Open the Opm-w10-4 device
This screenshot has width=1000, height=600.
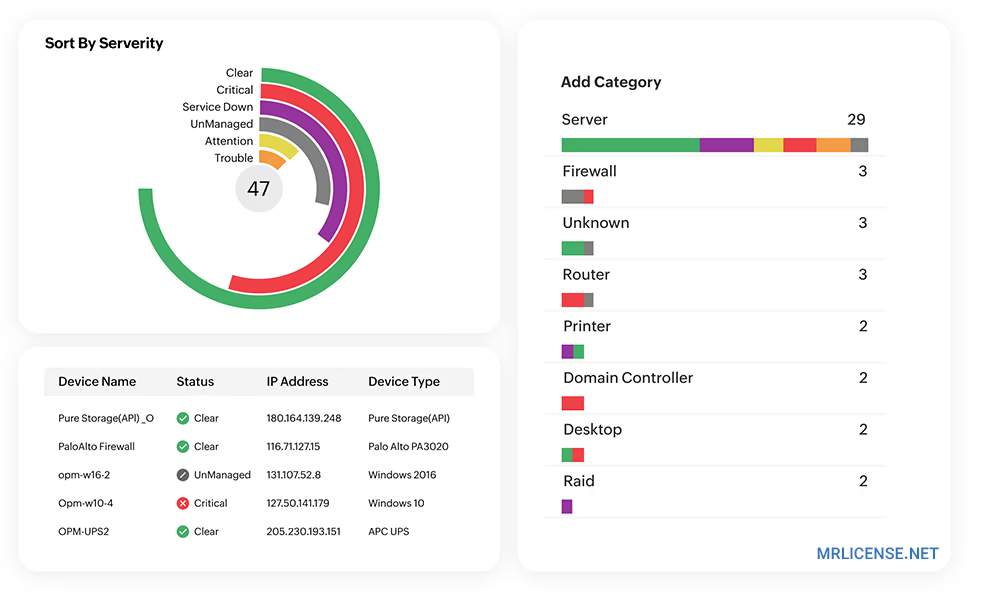tap(85, 503)
